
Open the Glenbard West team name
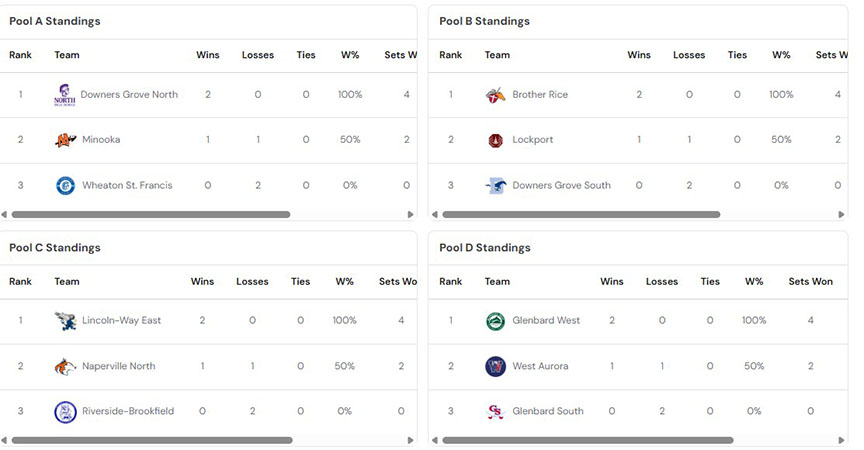click(x=546, y=321)
